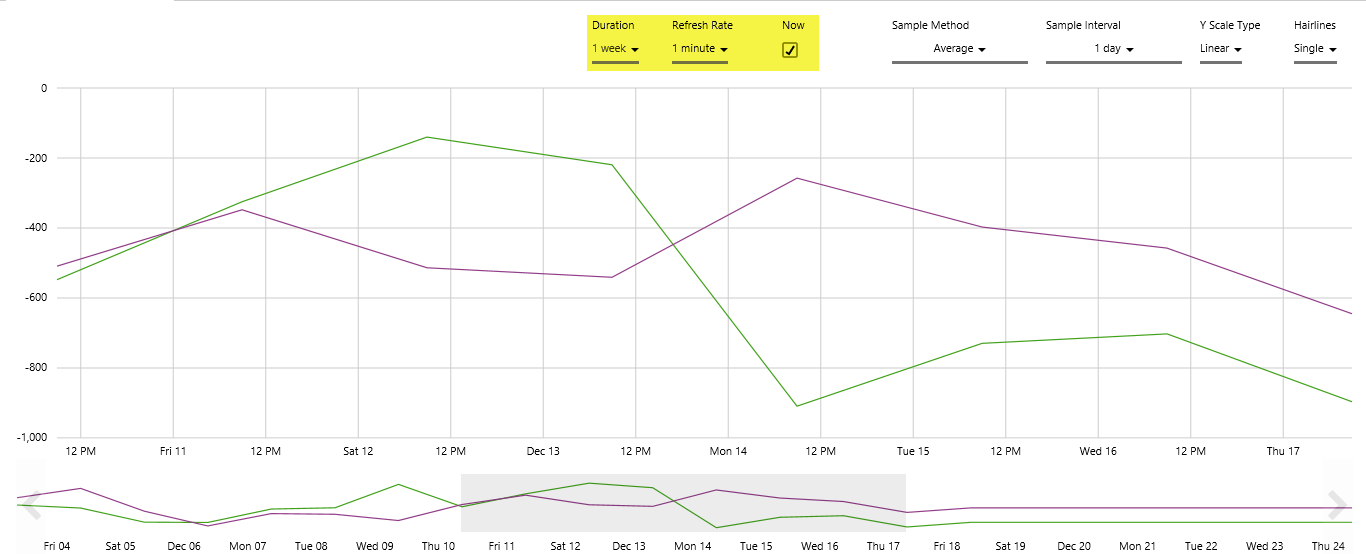Open Hairlines dropdown set to Single

pos(1315,49)
